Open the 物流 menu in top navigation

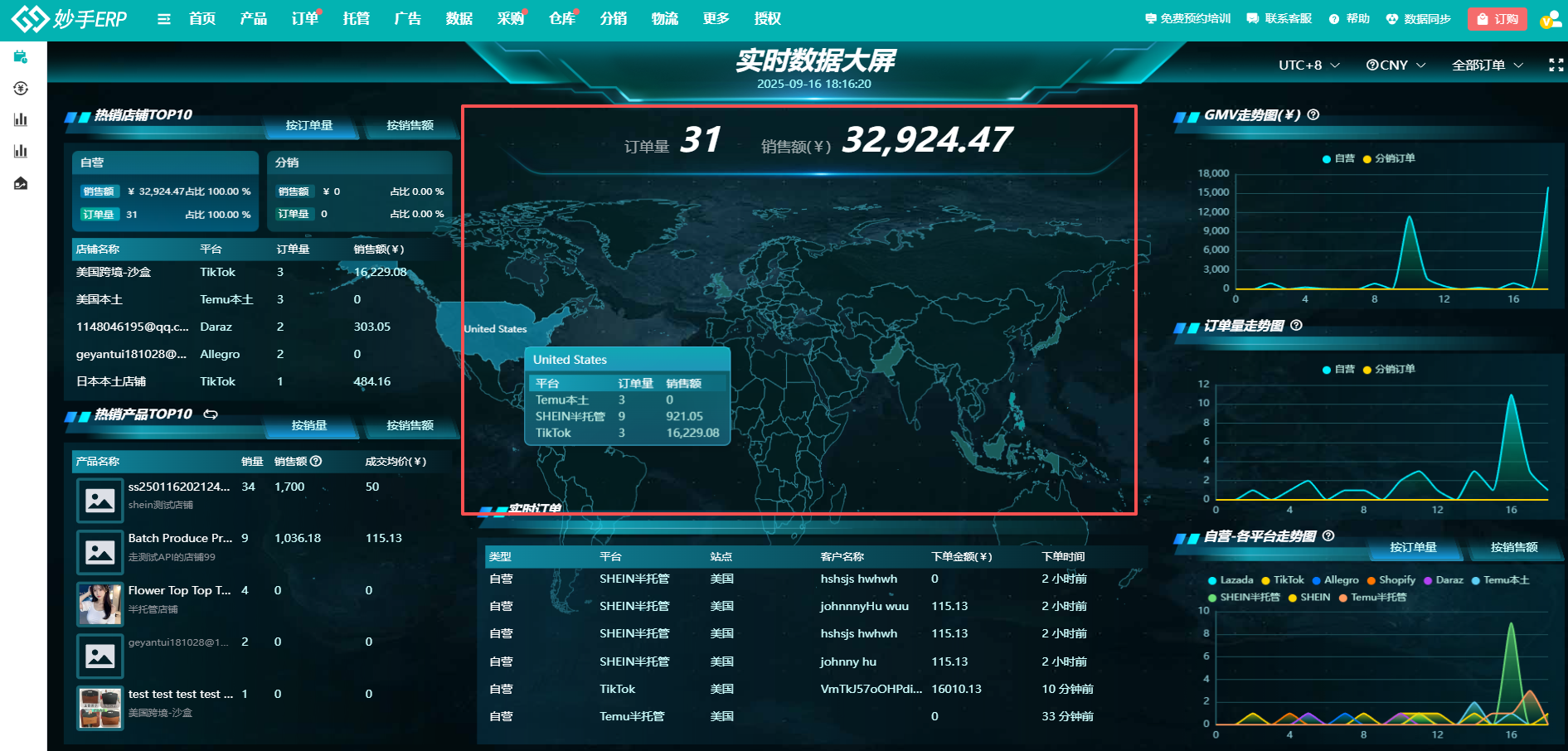coord(665,18)
